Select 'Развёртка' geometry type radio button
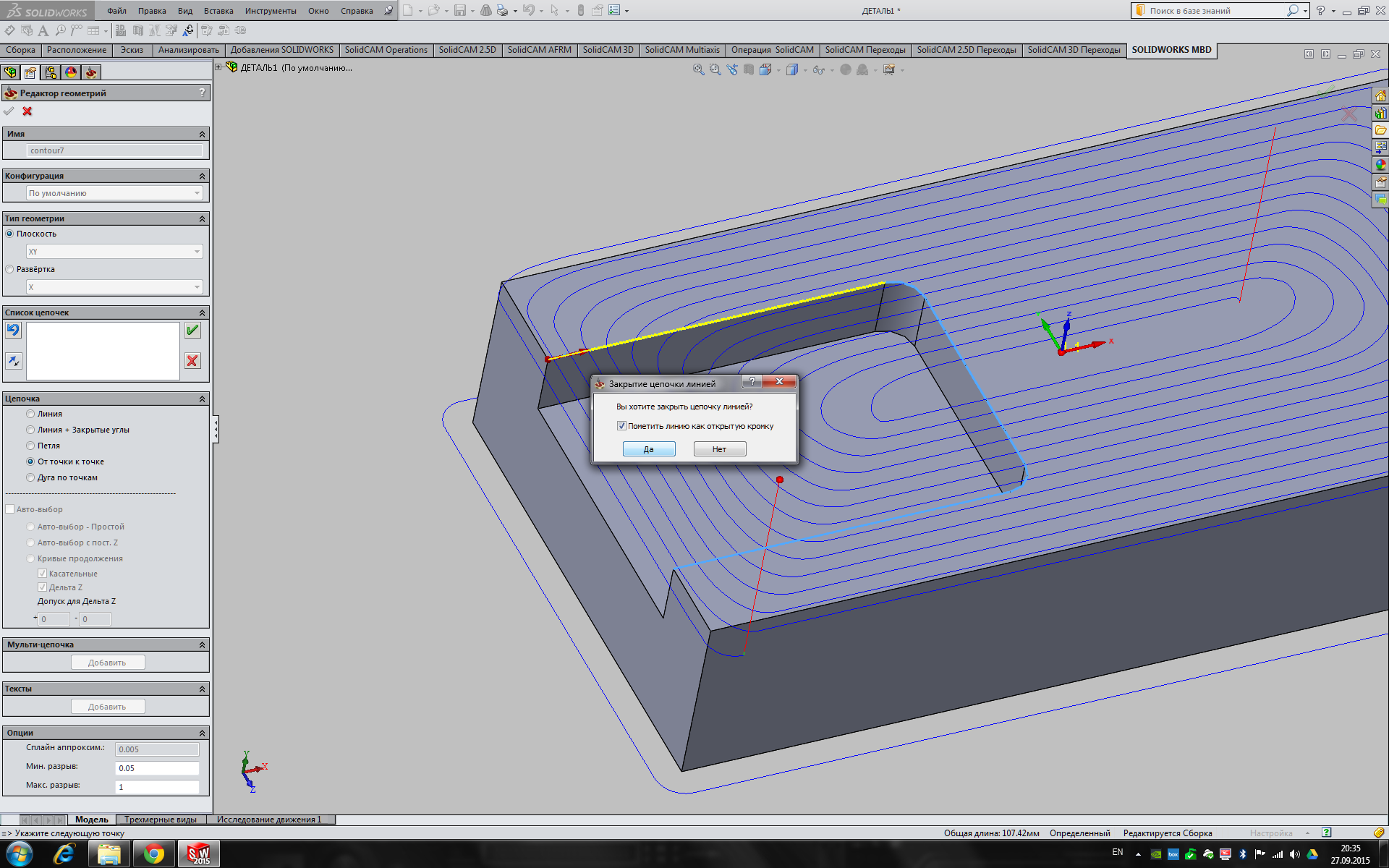Screen dimensions: 1389x868 [x=10, y=269]
